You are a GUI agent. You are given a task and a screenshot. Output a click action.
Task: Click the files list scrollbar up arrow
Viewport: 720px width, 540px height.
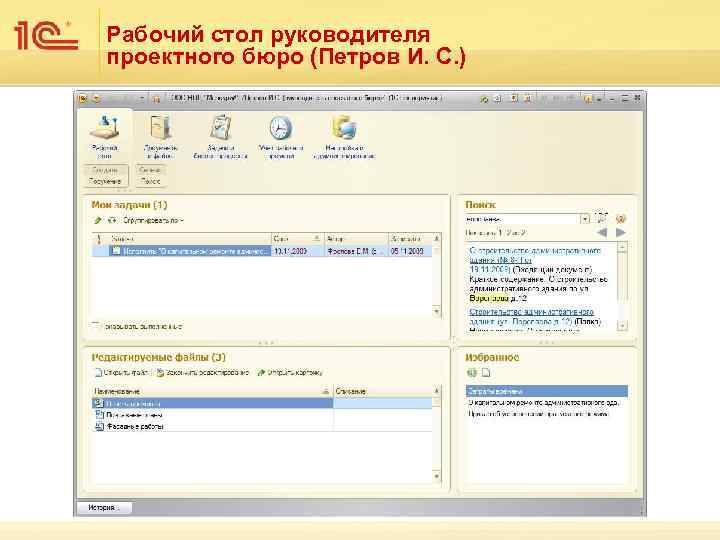tap(437, 391)
